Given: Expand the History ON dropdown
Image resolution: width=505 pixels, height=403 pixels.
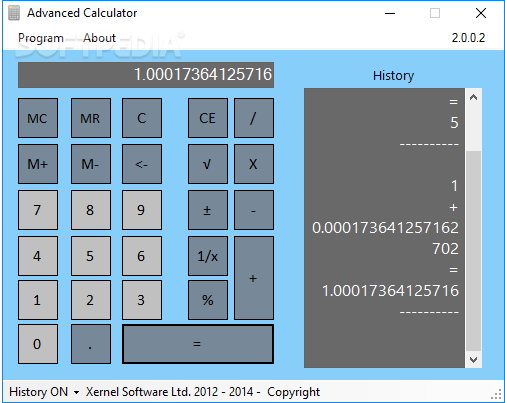Looking at the screenshot, I should pos(44,392).
